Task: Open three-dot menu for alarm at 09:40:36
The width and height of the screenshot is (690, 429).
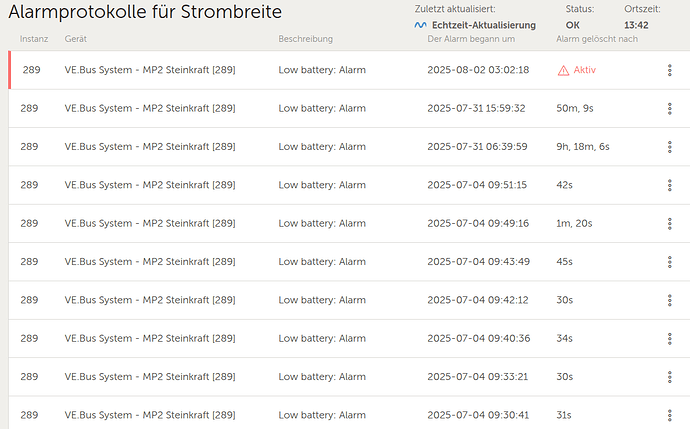Action: click(669, 338)
